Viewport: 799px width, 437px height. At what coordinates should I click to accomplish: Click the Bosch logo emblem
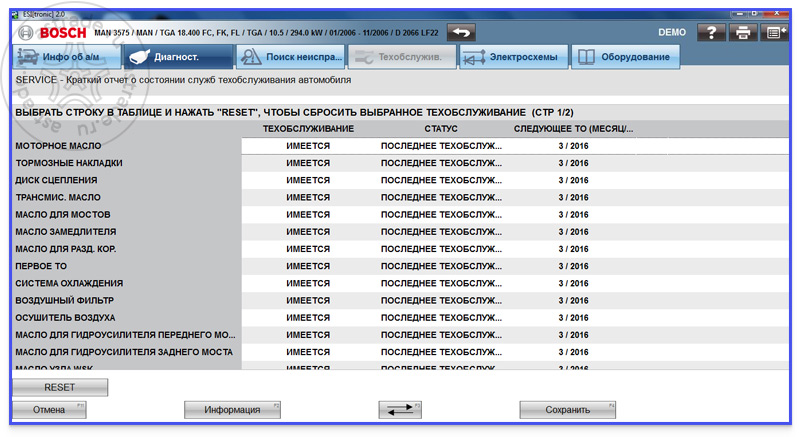coord(25,33)
